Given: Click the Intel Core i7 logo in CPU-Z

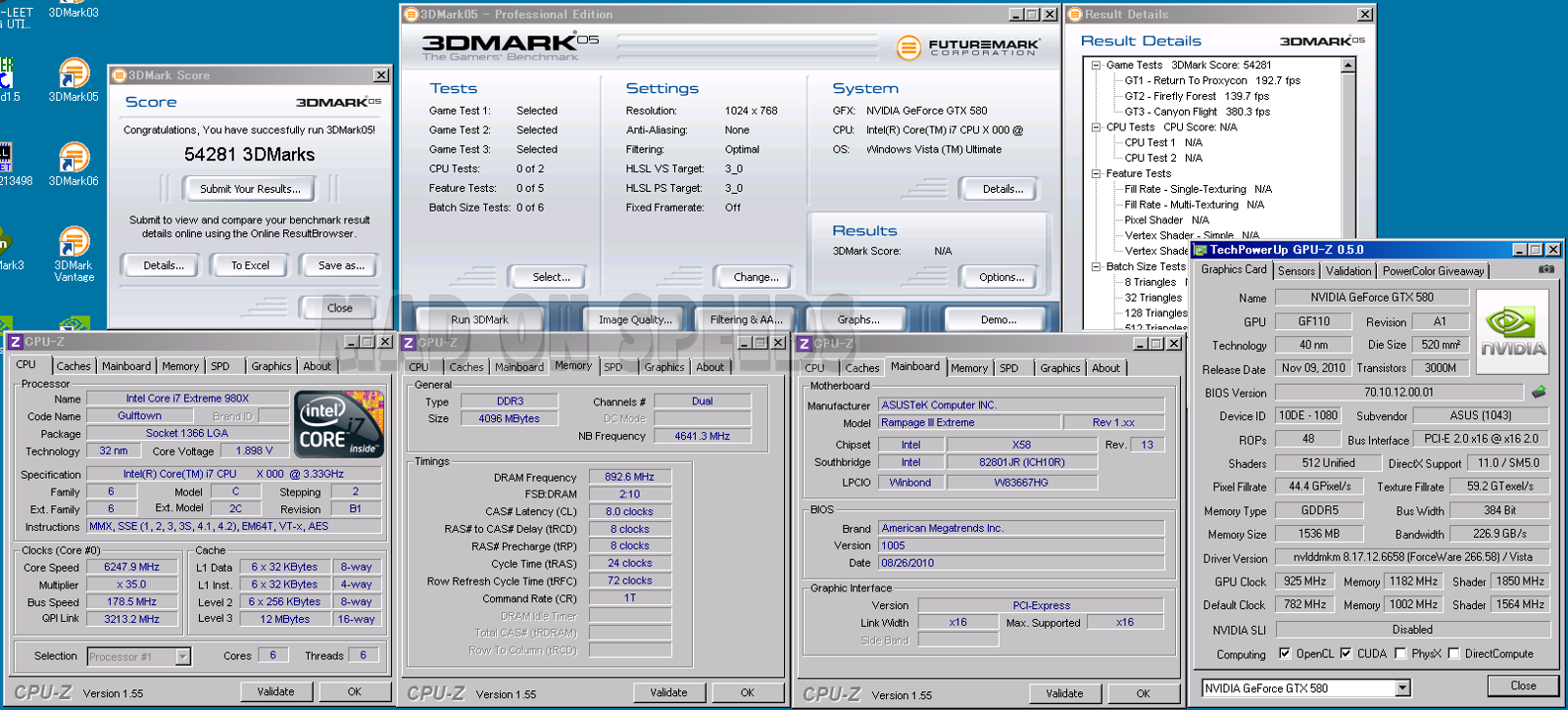Looking at the screenshot, I should pos(339,424).
